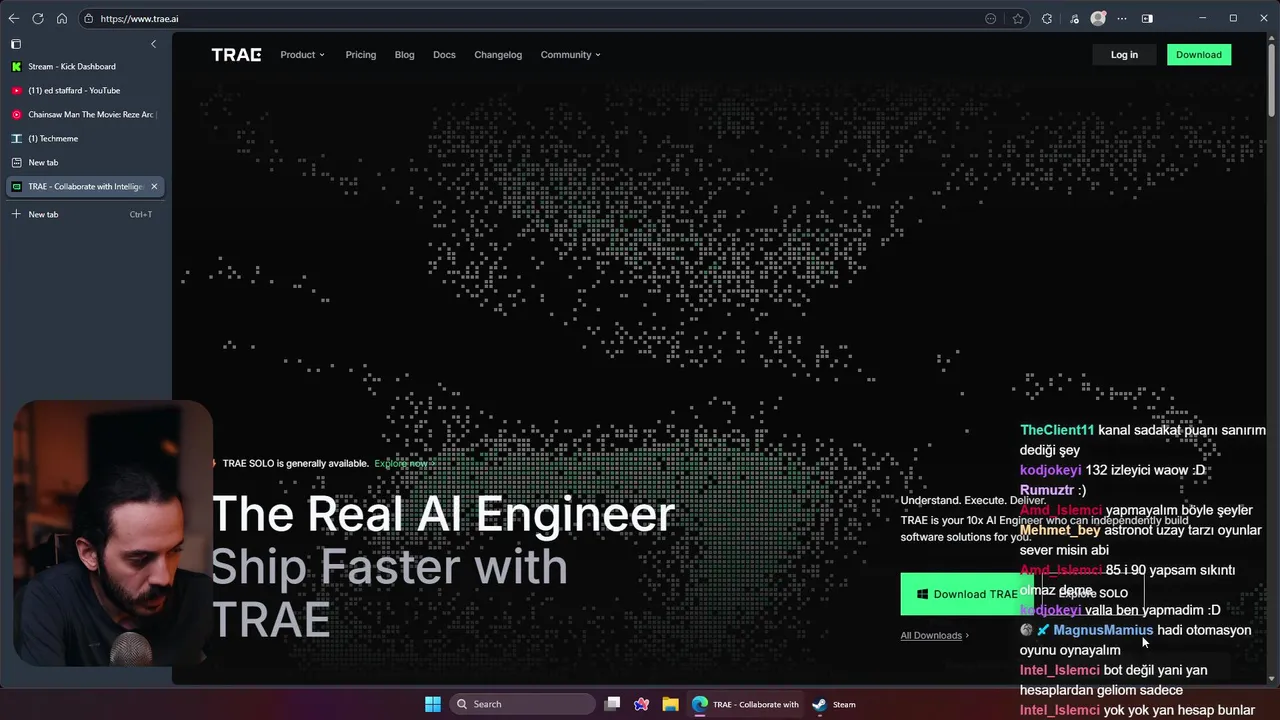Click the MagnusMamius username in chat
This screenshot has height=720, width=1280.
pos(1103,630)
